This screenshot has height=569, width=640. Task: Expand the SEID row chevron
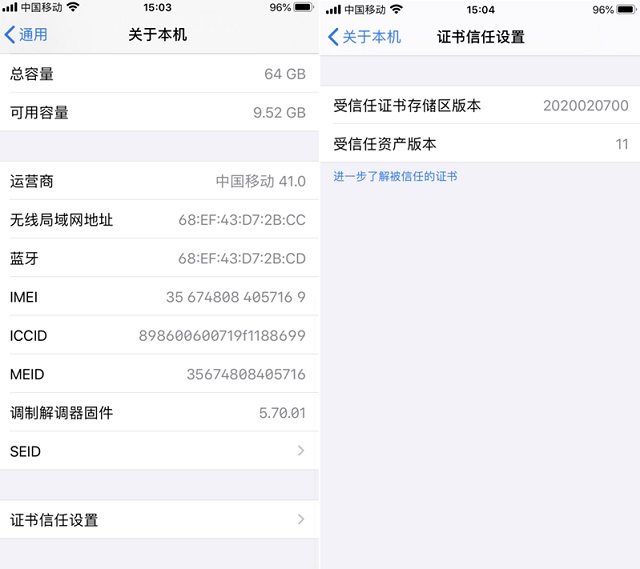301,451
